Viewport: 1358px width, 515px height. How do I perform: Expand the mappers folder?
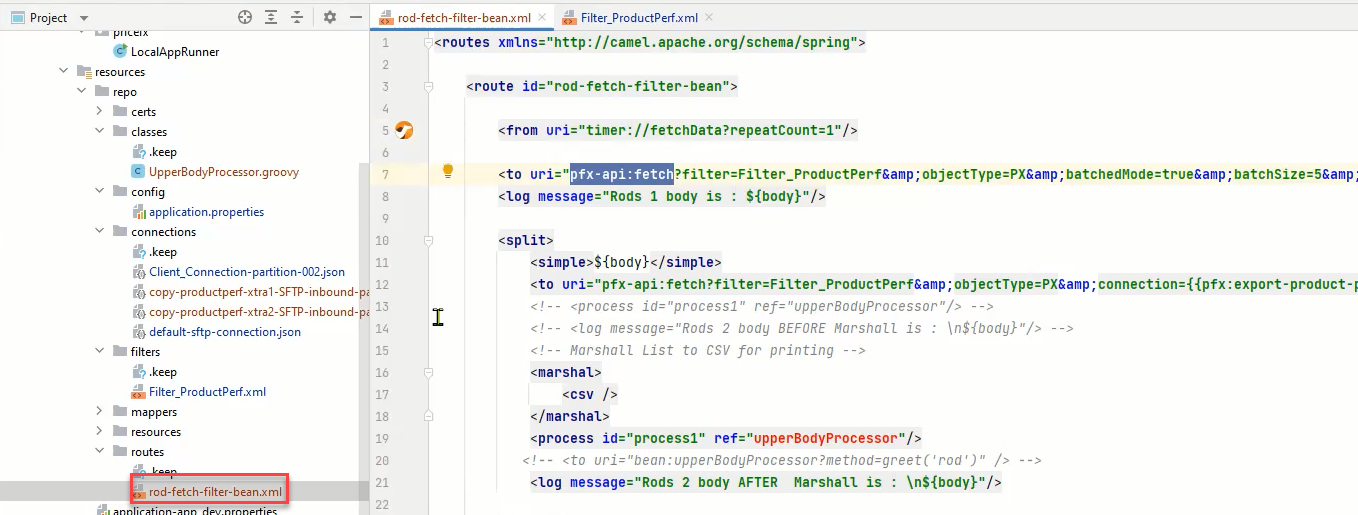pyautogui.click(x=100, y=412)
